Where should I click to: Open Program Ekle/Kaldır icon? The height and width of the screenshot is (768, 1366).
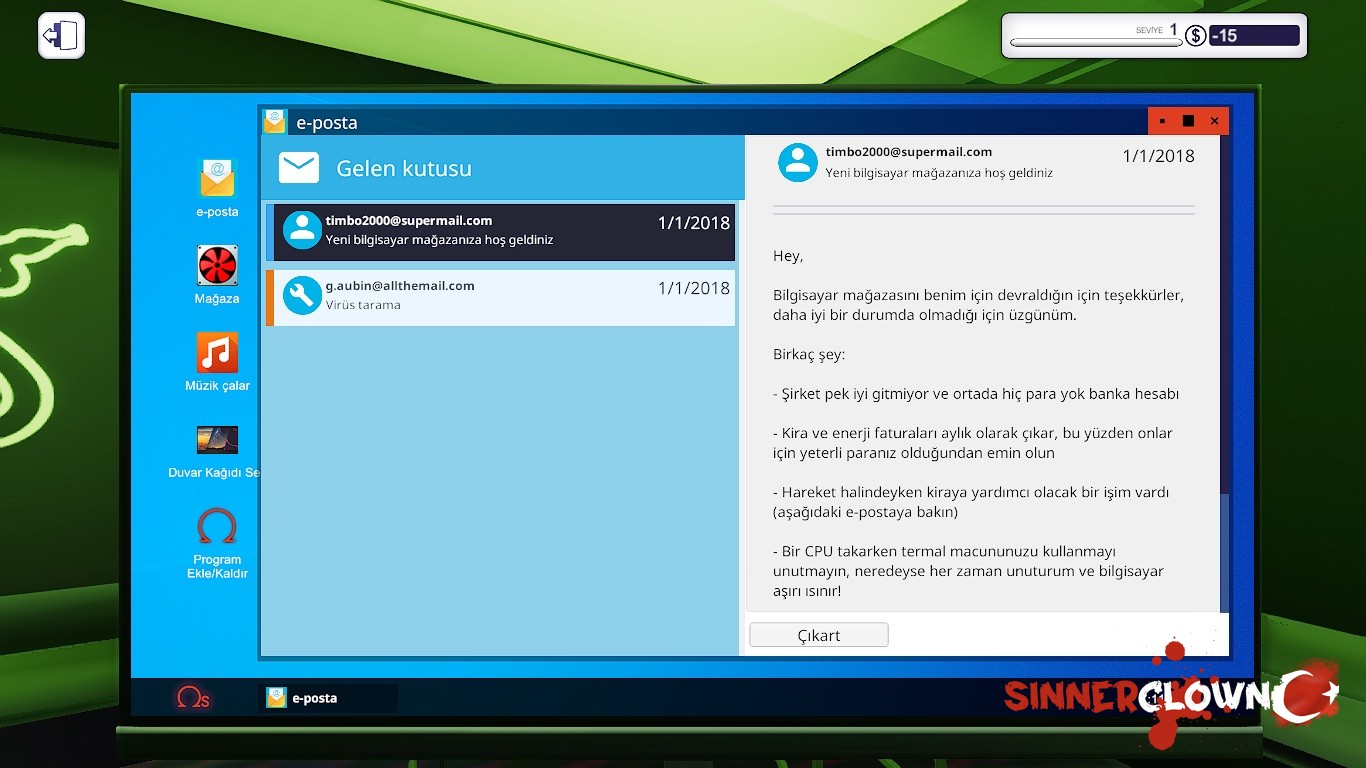coord(217,527)
